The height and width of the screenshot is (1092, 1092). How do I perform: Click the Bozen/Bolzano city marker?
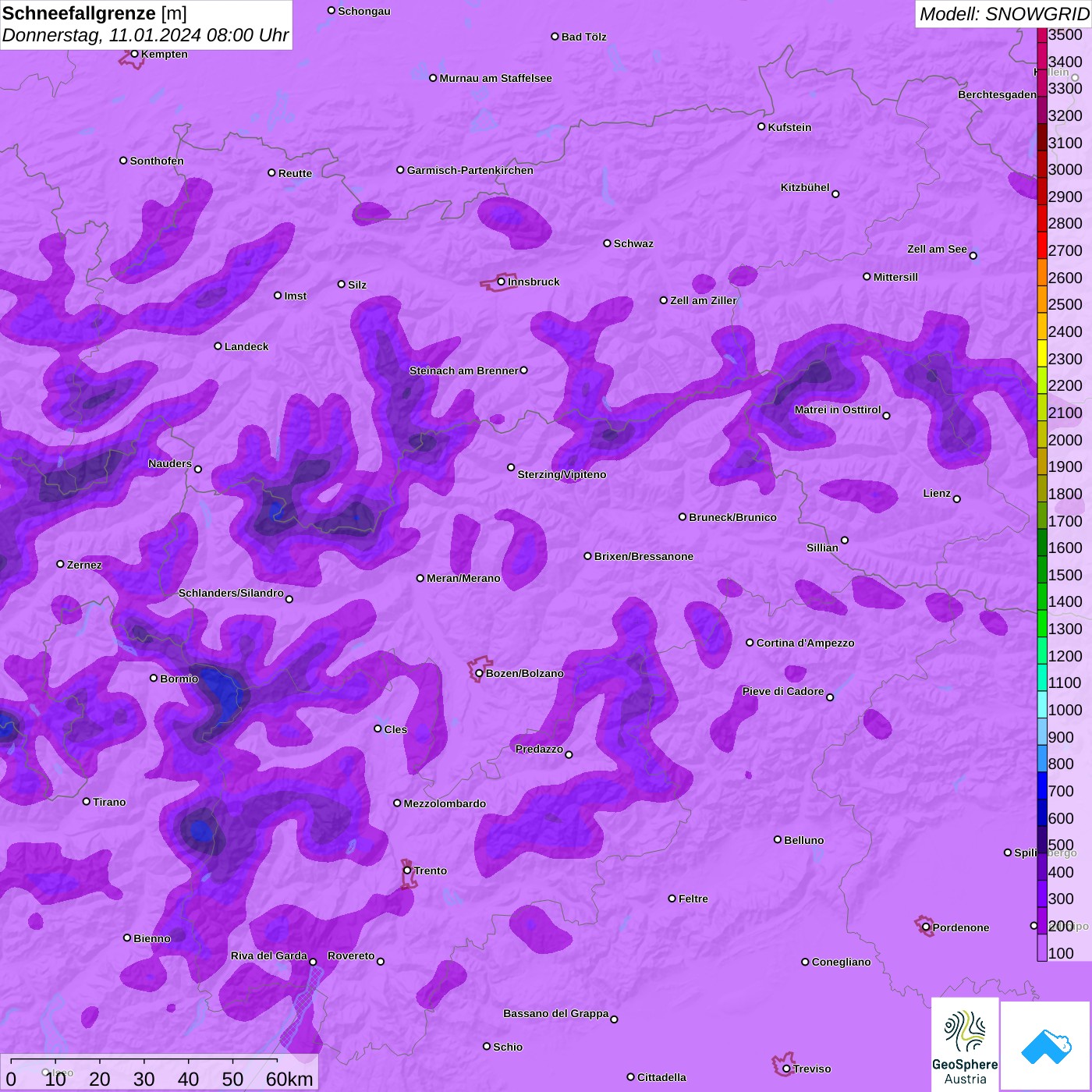point(480,673)
